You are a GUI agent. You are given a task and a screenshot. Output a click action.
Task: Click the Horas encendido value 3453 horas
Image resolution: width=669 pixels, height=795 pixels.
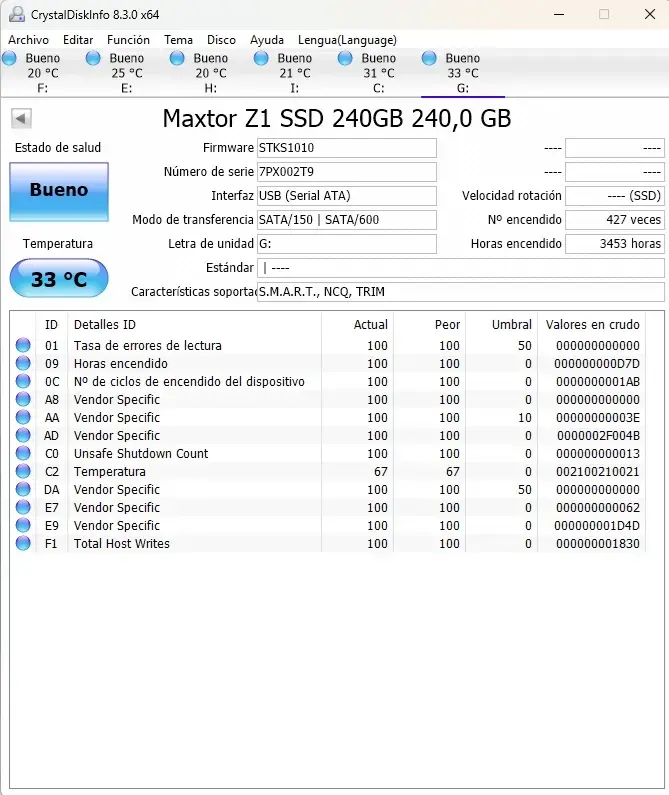click(x=615, y=244)
